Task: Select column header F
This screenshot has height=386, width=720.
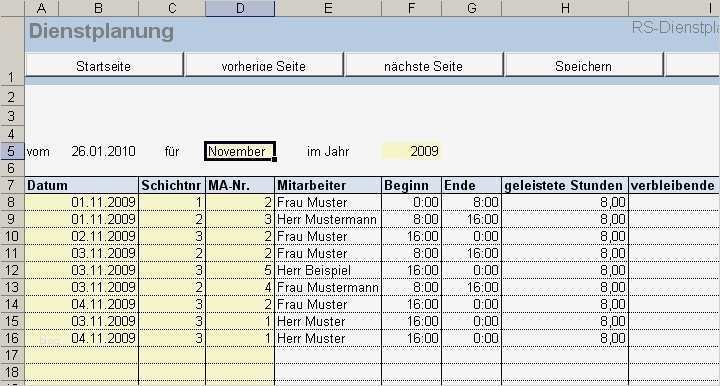Action: coord(411,8)
